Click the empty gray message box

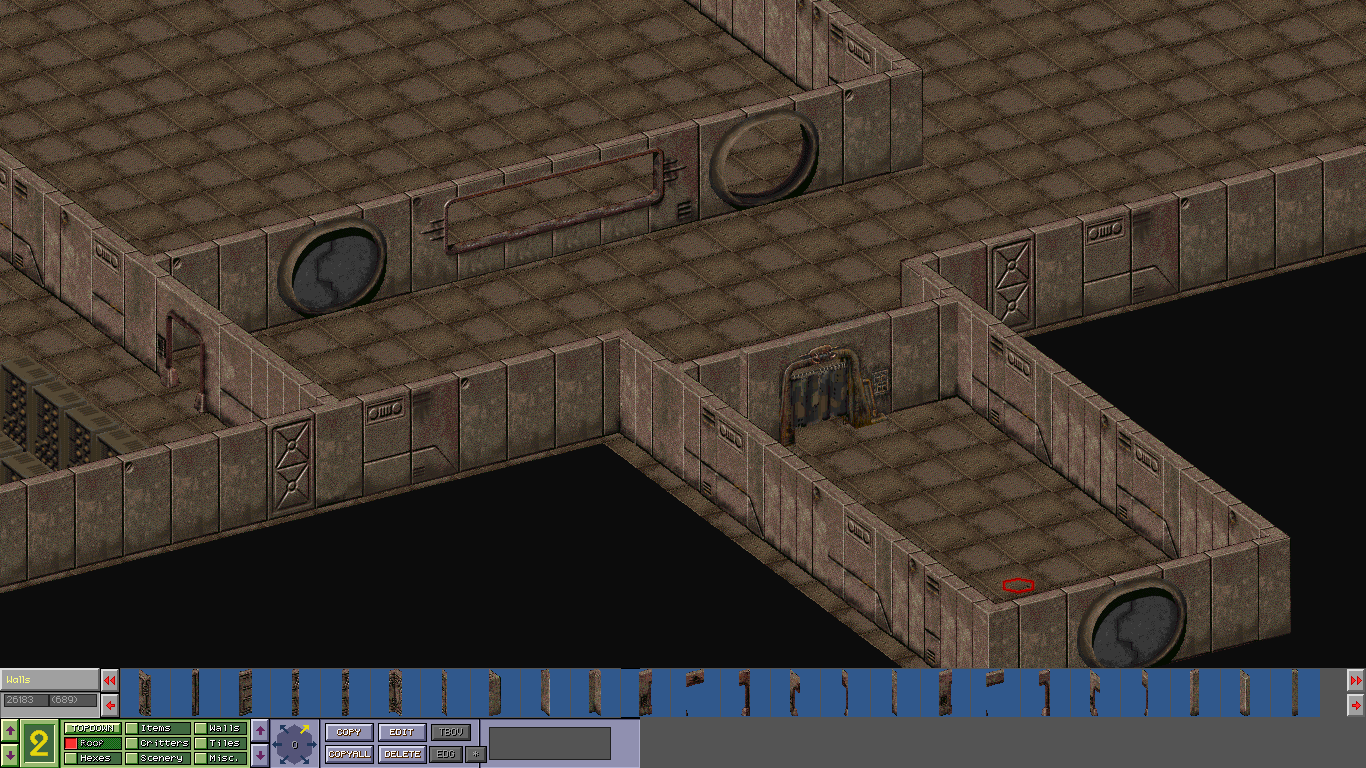click(550, 743)
